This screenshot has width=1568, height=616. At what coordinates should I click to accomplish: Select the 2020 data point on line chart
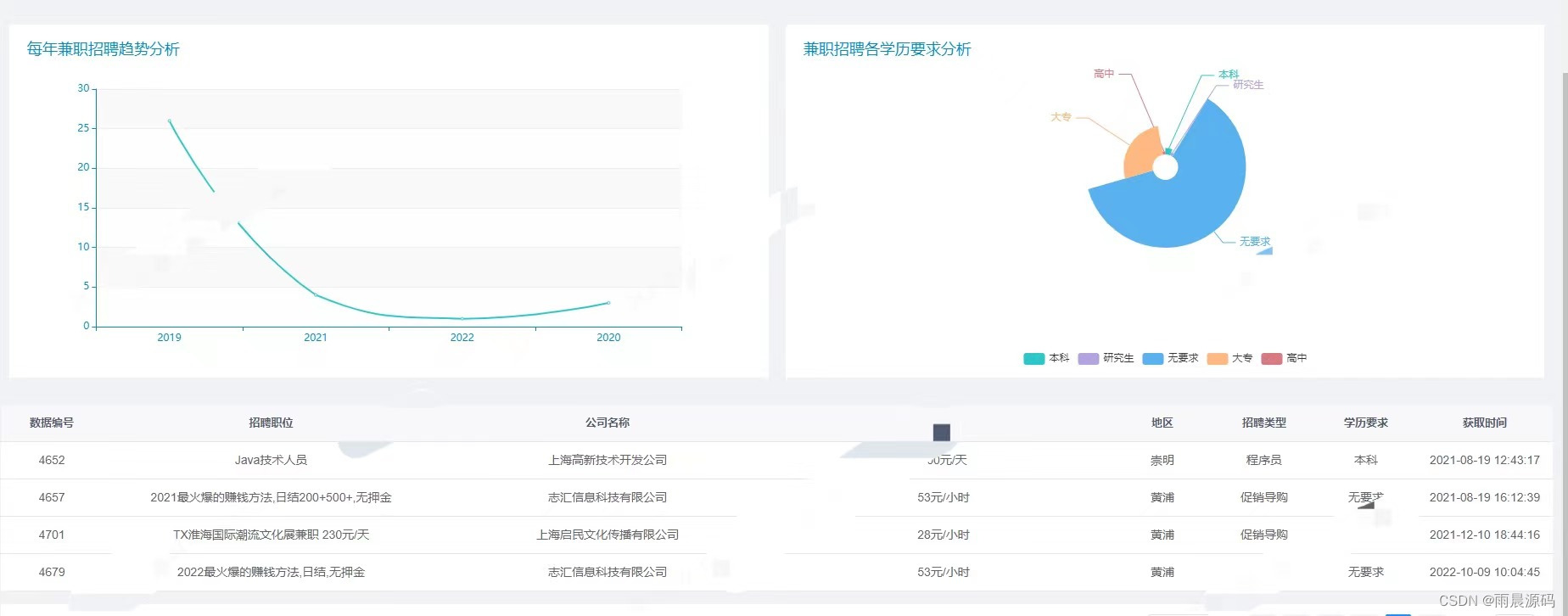[x=608, y=303]
